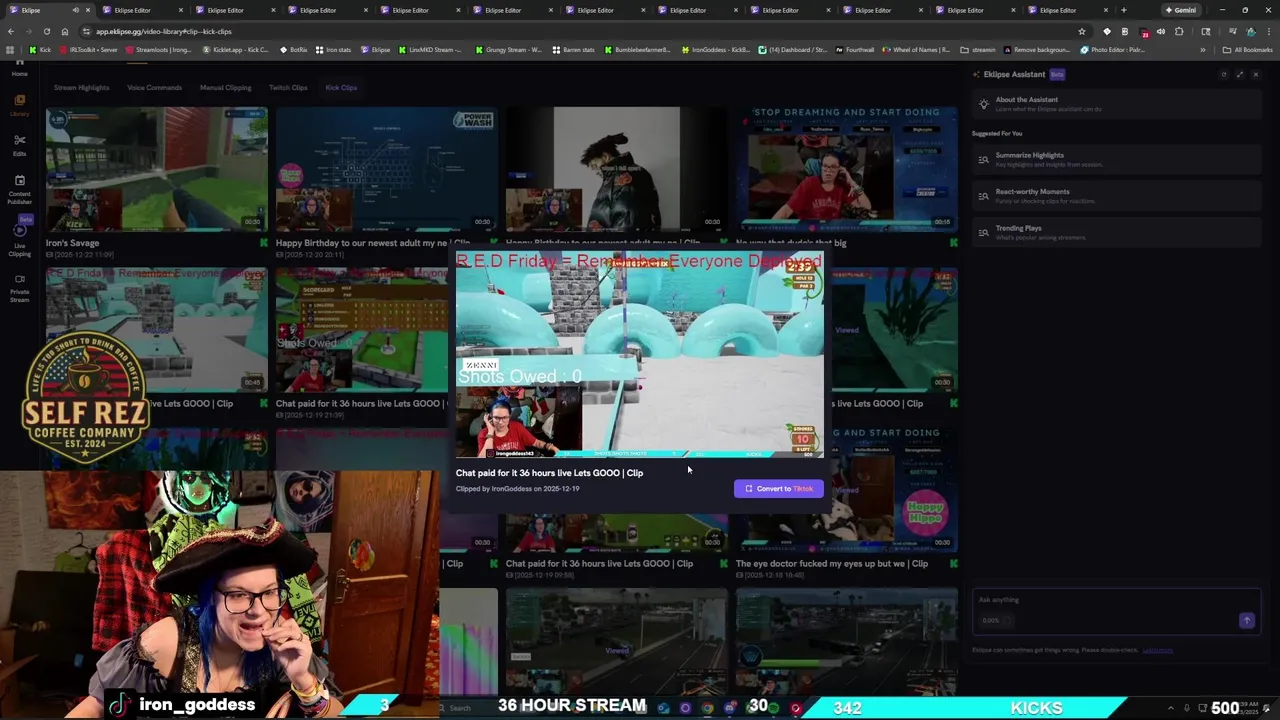The image size is (1280, 720).
Task: Mute the first Eklipse tab audio
Action: click(75, 10)
